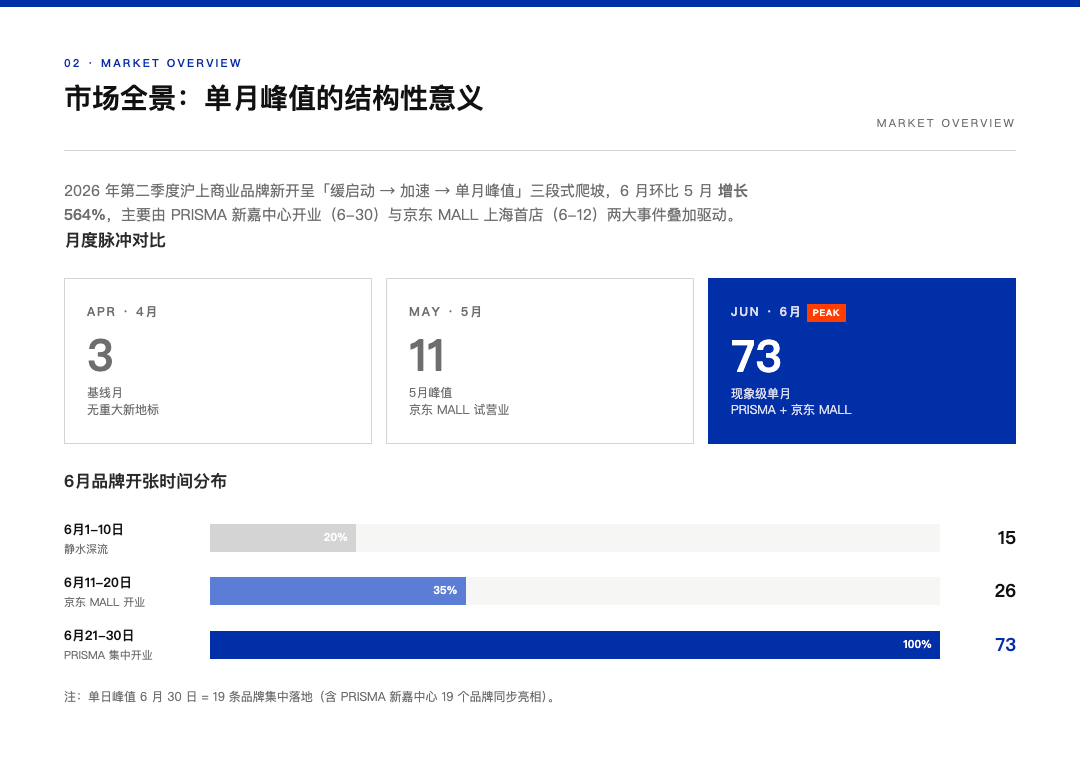
Task: Click the gray 20% progress bar
Action: pyautogui.click(x=283, y=538)
